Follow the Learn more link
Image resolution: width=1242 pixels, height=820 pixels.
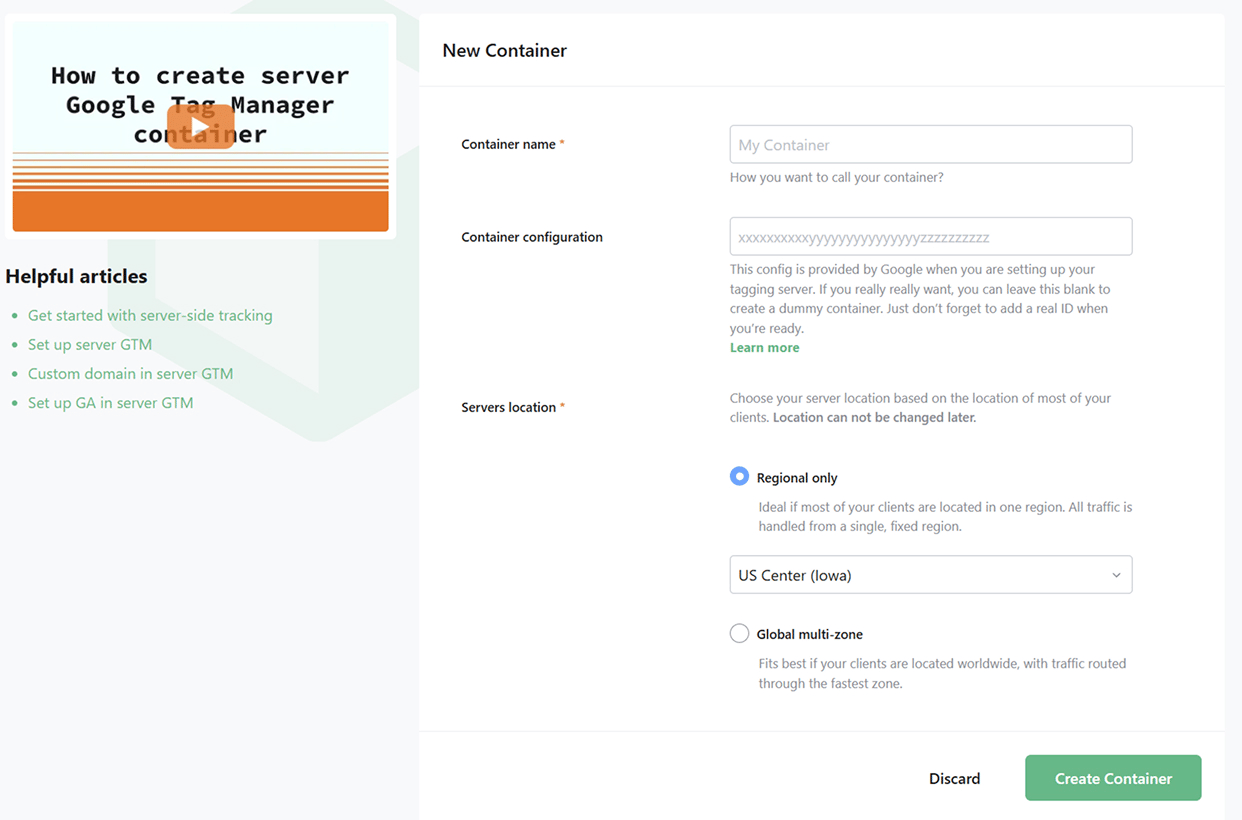(764, 347)
